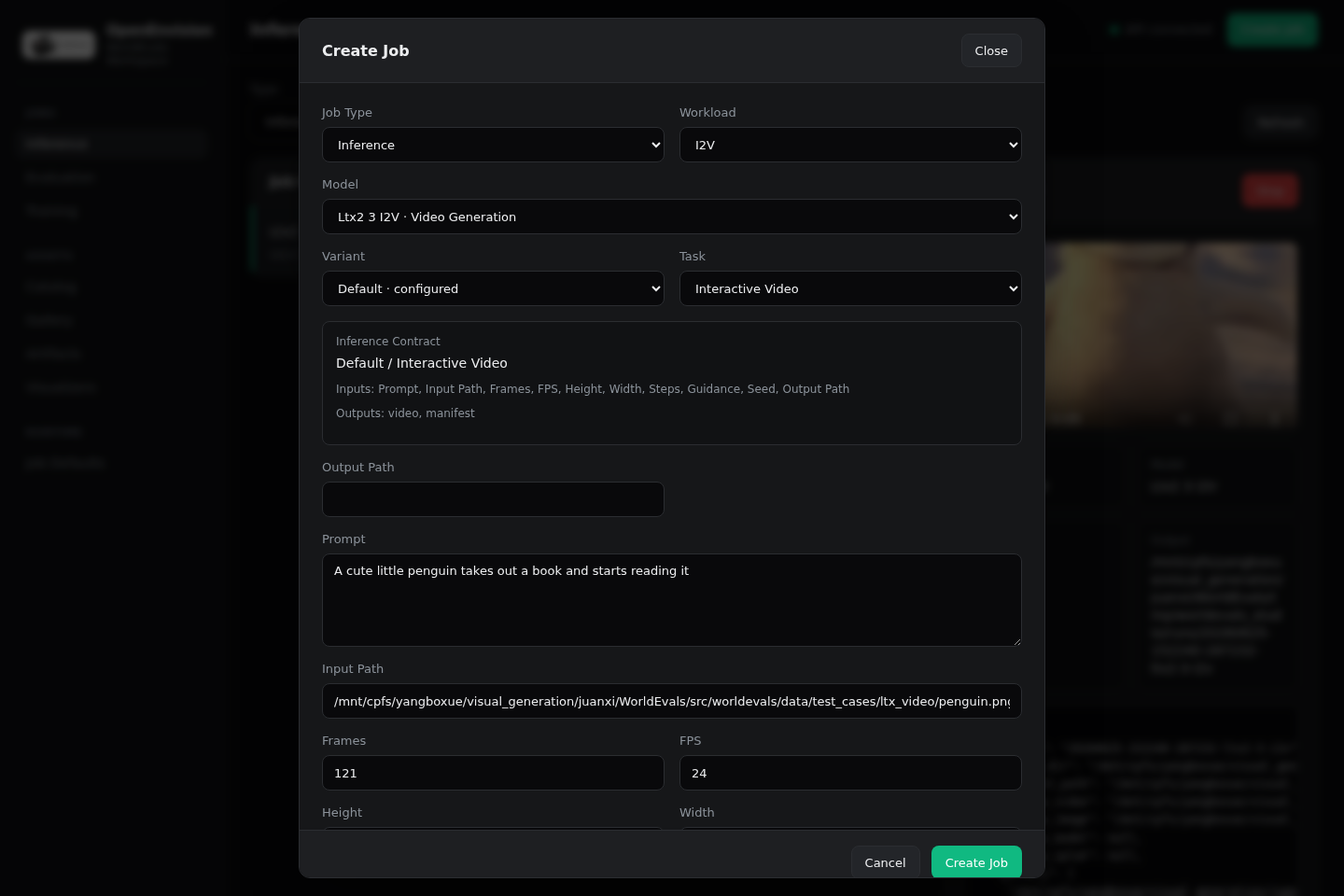This screenshot has height=896, width=1344.
Task: Click the green Create Job button
Action: point(976,862)
